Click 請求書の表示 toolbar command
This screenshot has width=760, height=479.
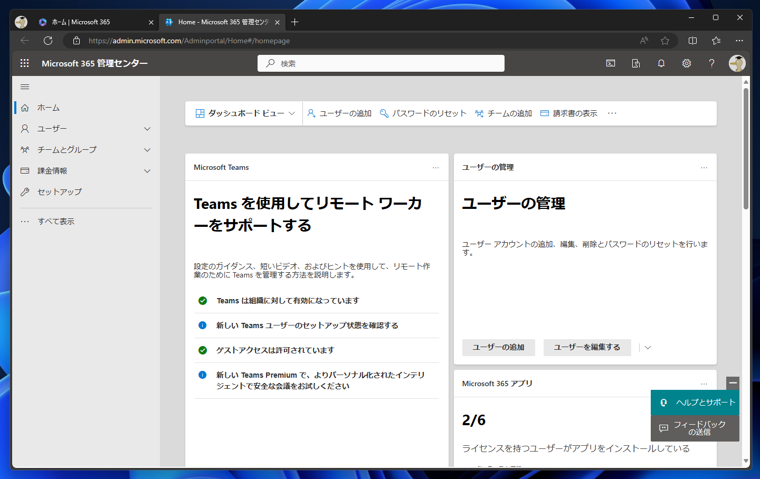coord(569,113)
